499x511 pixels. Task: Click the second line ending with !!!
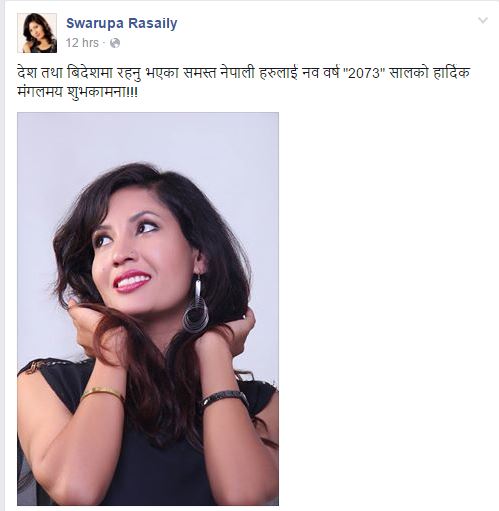77,92
